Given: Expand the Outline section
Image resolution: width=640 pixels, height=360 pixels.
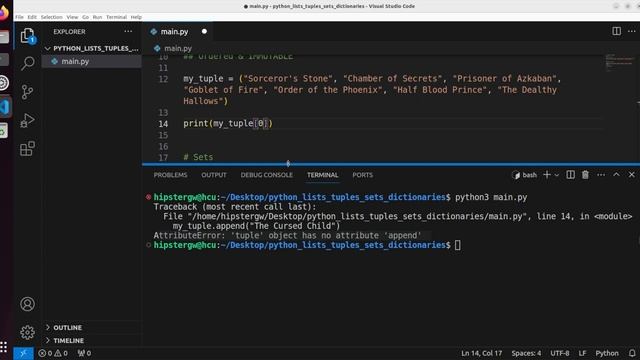Looking at the screenshot, I should [92, 328].
